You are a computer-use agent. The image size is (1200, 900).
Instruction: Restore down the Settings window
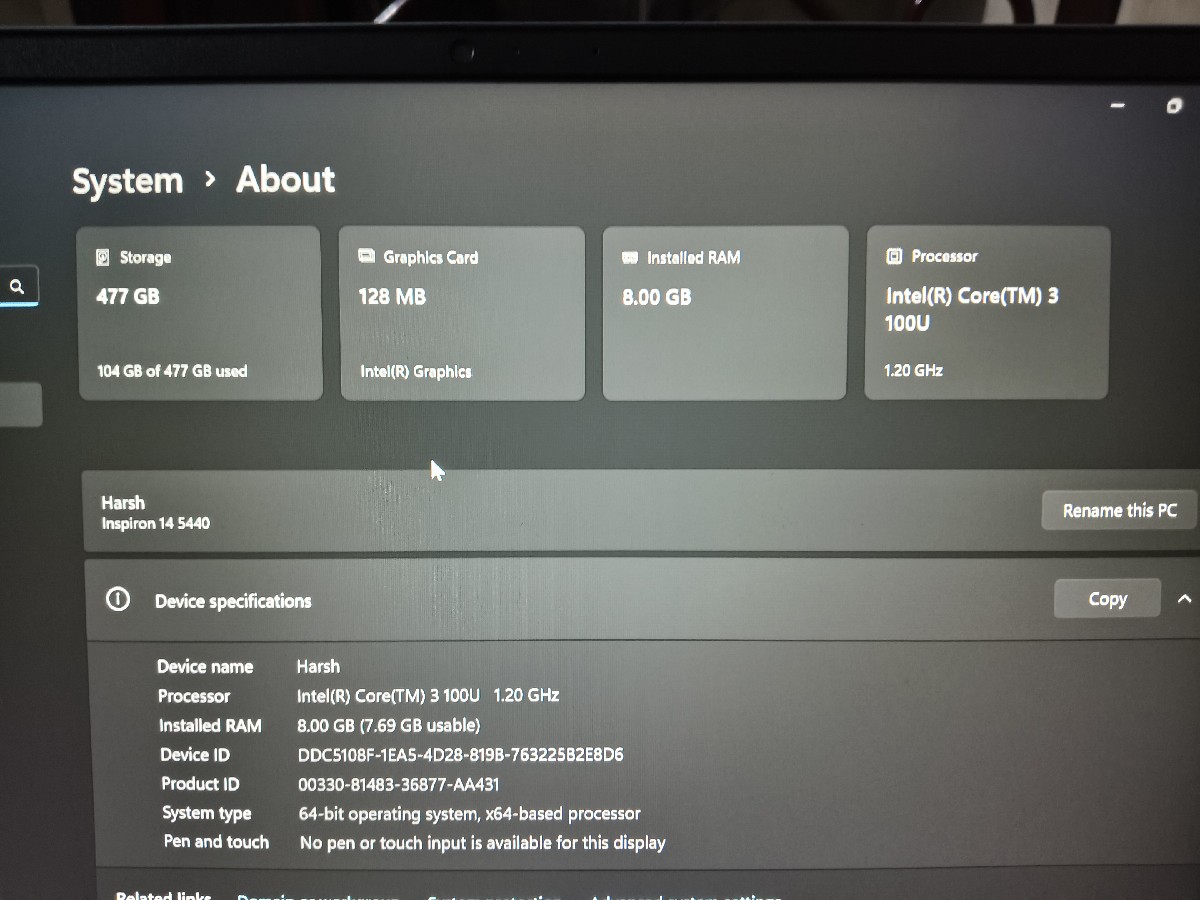(x=1174, y=106)
